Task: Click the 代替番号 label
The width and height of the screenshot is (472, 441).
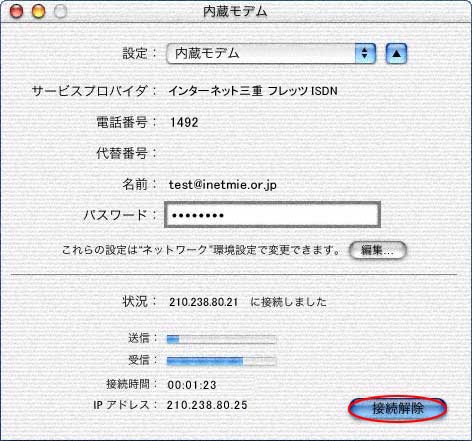Action: pyautogui.click(x=122, y=153)
